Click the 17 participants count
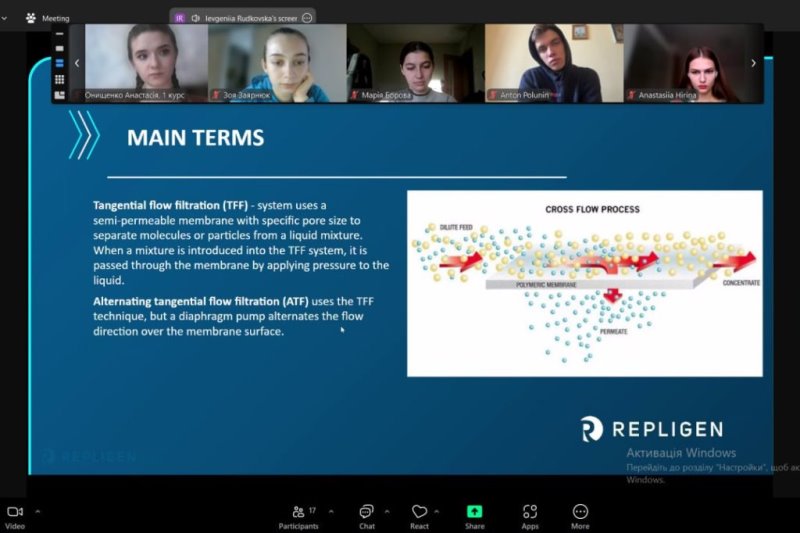800x533 pixels. [x=312, y=510]
